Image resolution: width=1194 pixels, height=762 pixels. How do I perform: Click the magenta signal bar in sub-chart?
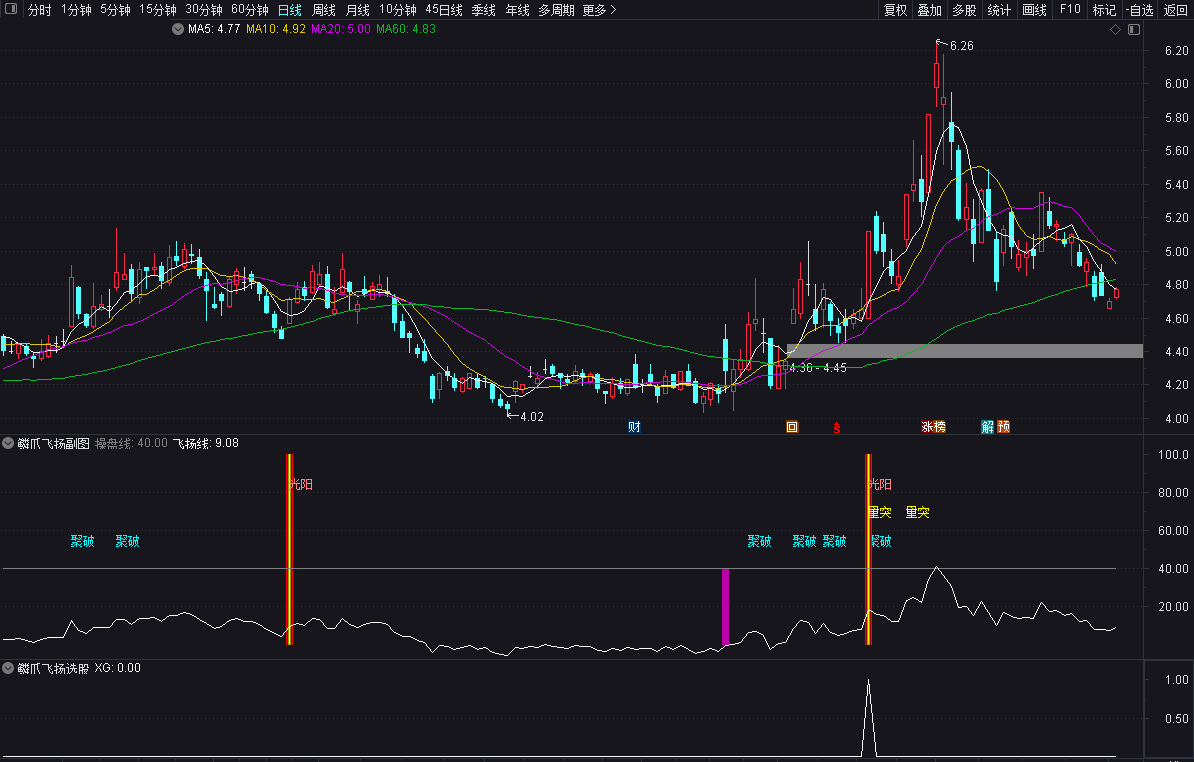click(x=725, y=607)
